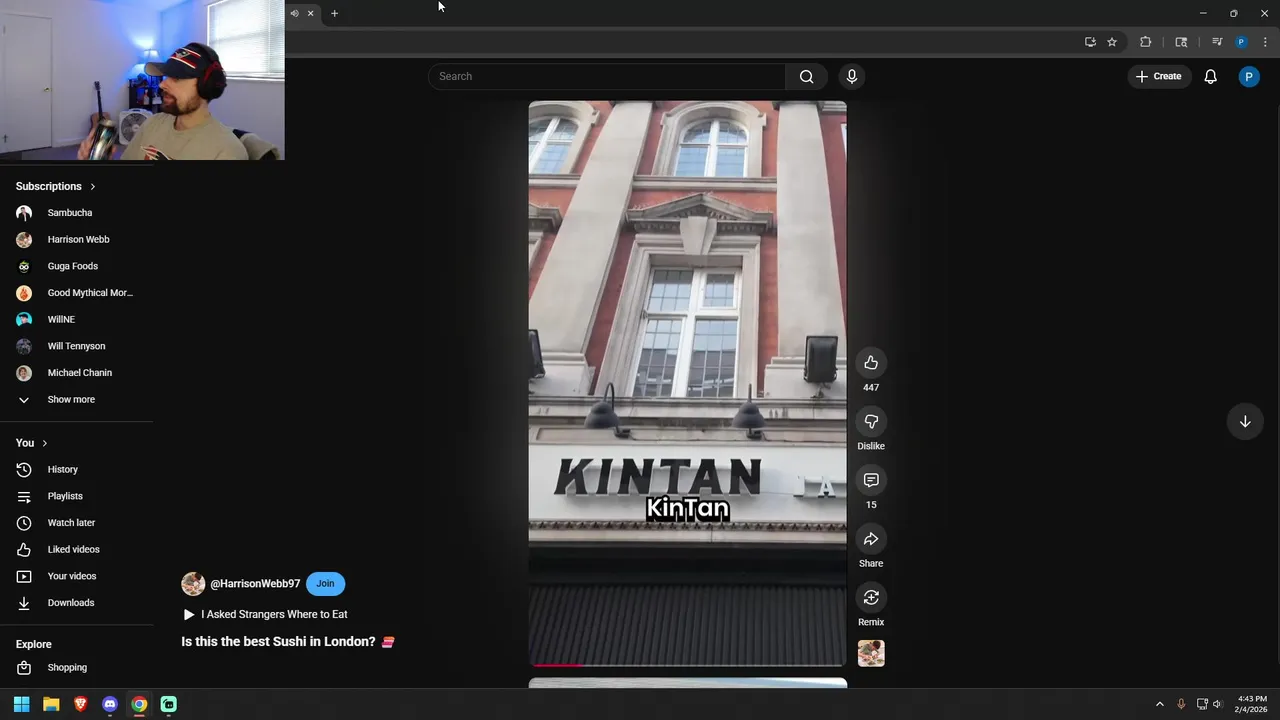Open linked video I Asked Strangers Where to Eat

point(265,614)
